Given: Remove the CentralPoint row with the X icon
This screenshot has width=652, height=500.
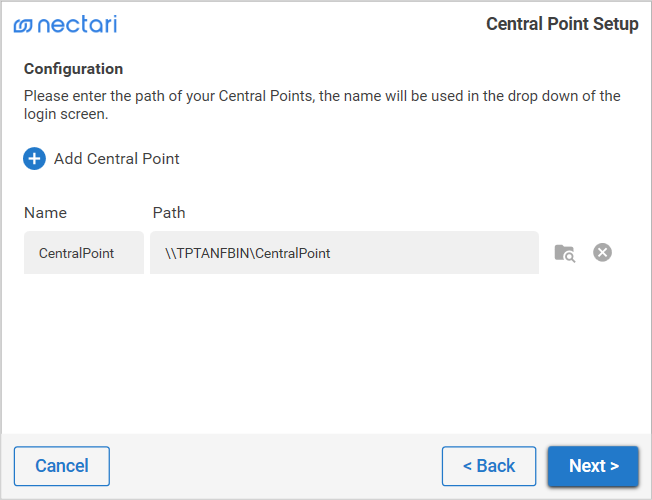Looking at the screenshot, I should pos(602,253).
